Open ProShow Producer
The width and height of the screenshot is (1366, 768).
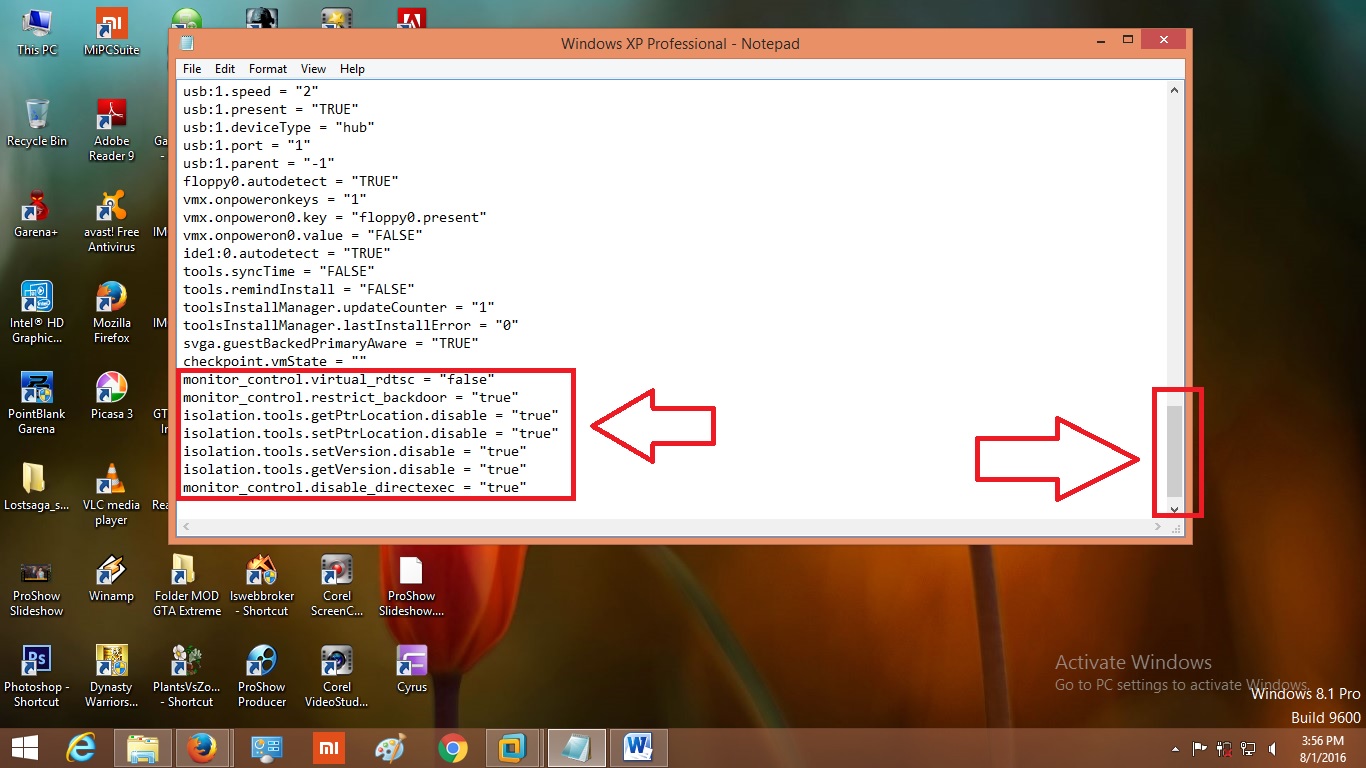tap(261, 660)
